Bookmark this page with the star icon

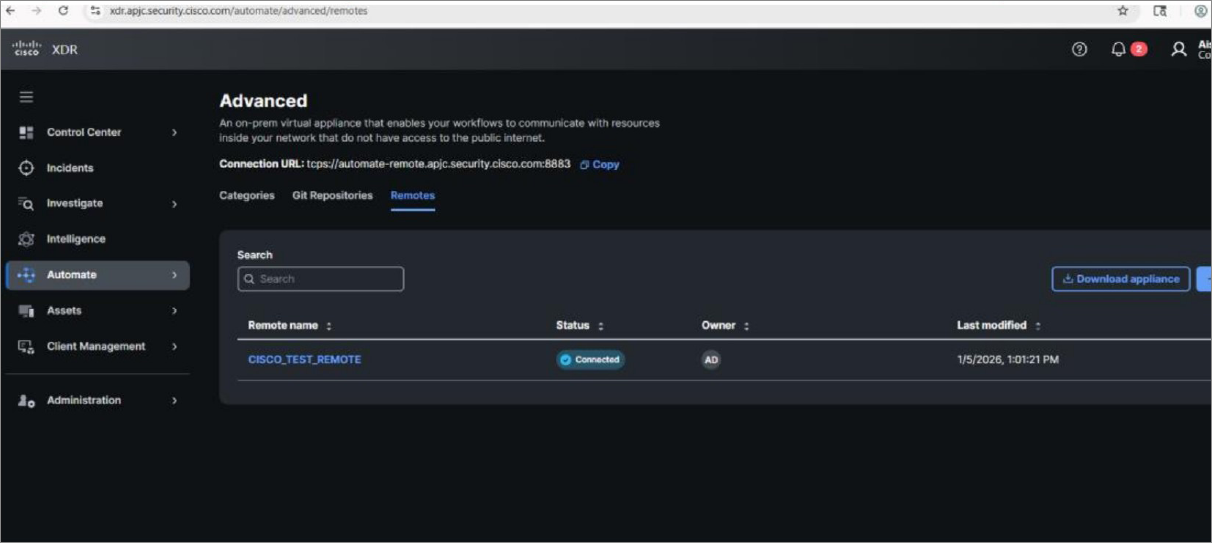tap(1123, 11)
